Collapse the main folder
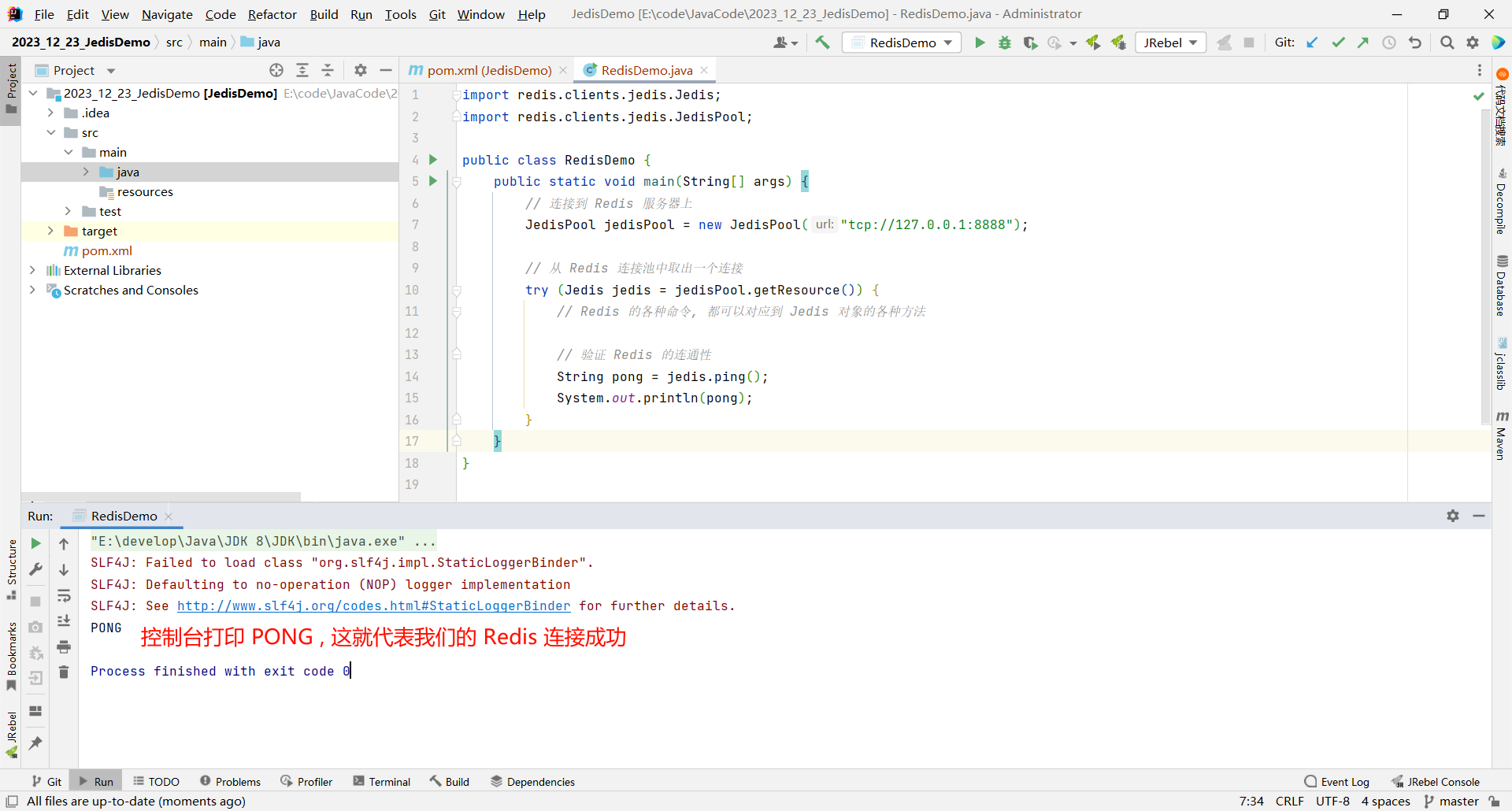 pos(69,152)
